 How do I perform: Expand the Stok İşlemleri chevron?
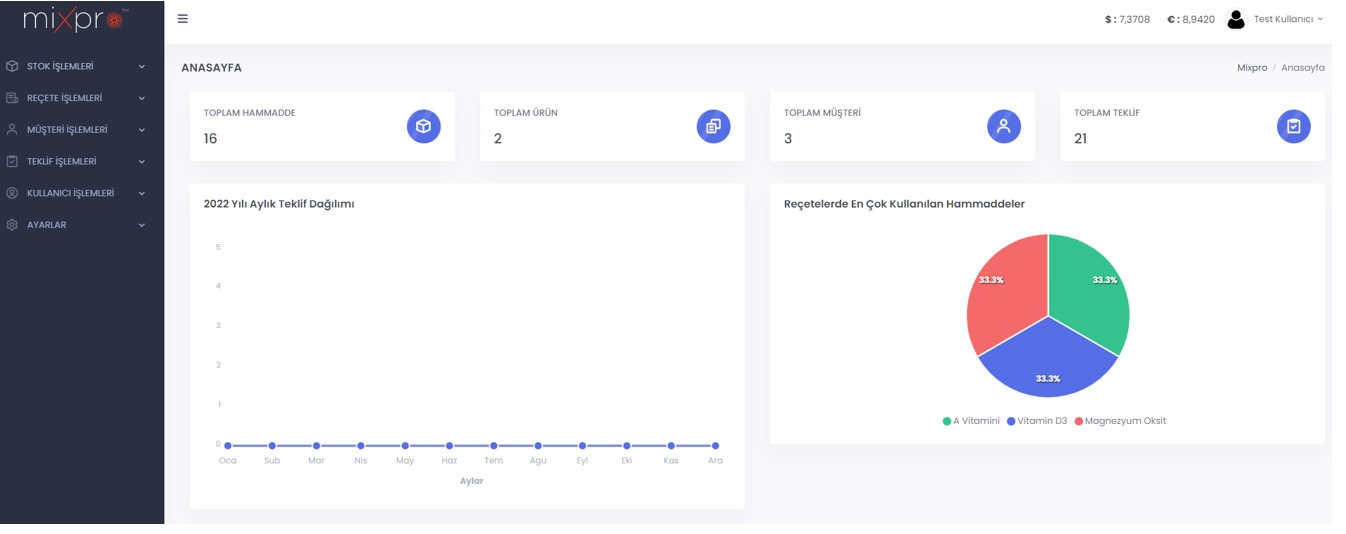point(142,67)
